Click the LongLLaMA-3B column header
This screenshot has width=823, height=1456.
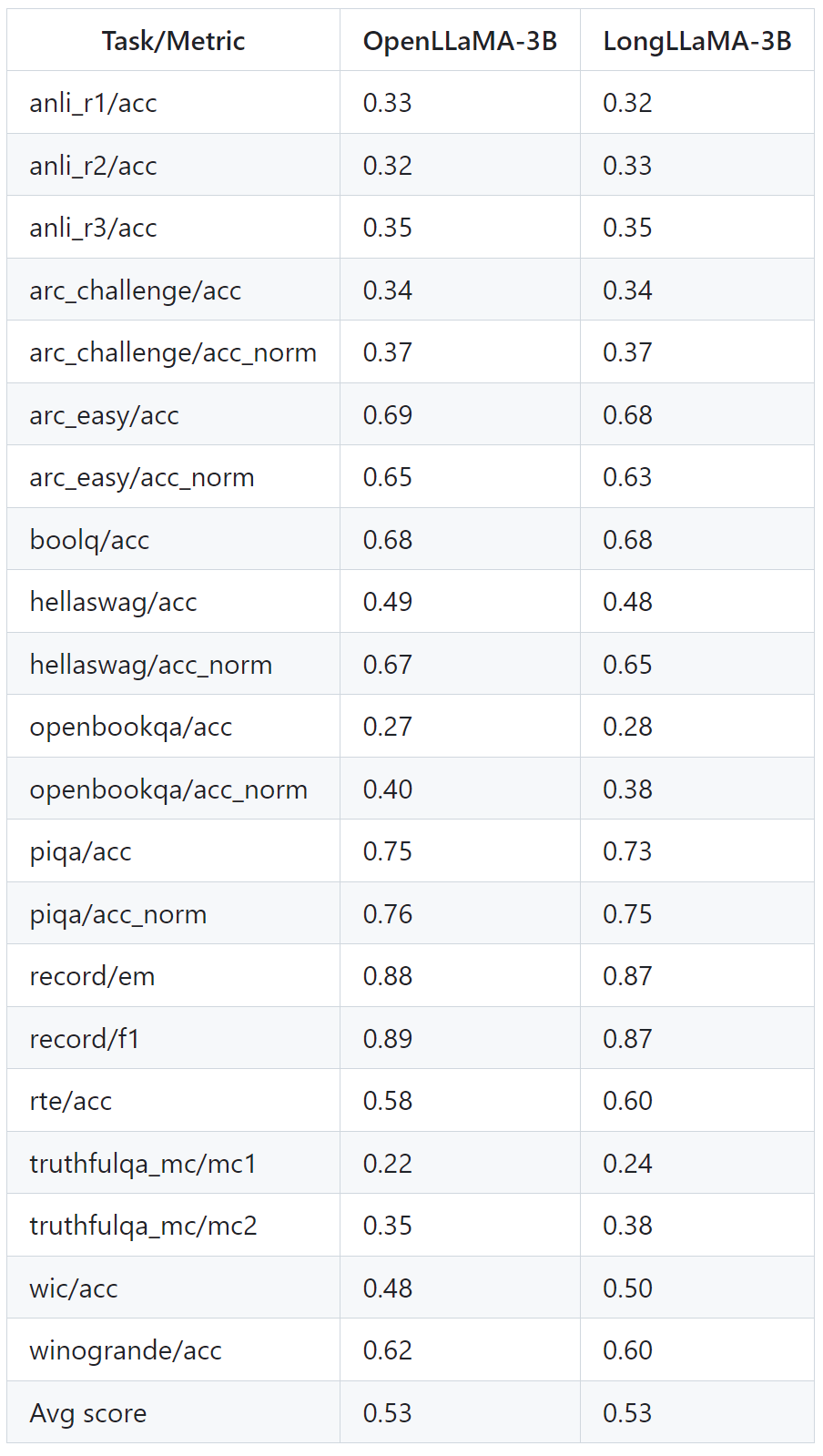pos(696,41)
